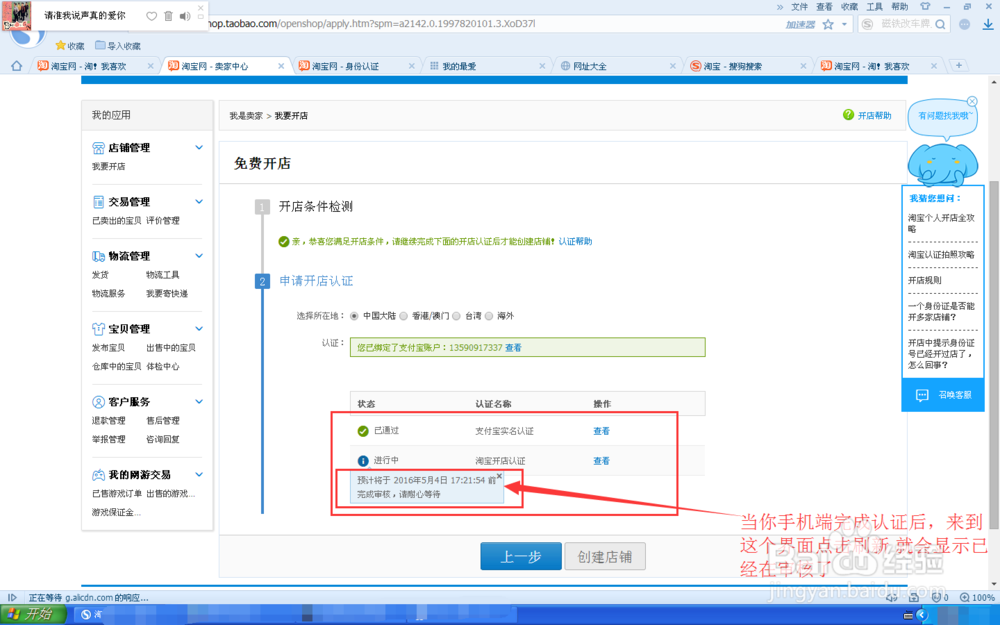Open 认证帮助 link
1000x625 pixels.
[575, 241]
